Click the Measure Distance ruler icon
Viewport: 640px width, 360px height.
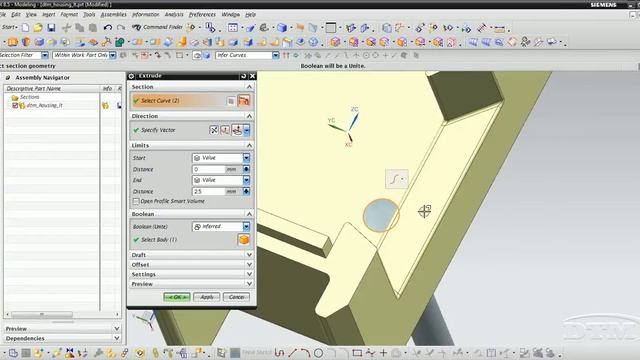click(x=500, y=28)
